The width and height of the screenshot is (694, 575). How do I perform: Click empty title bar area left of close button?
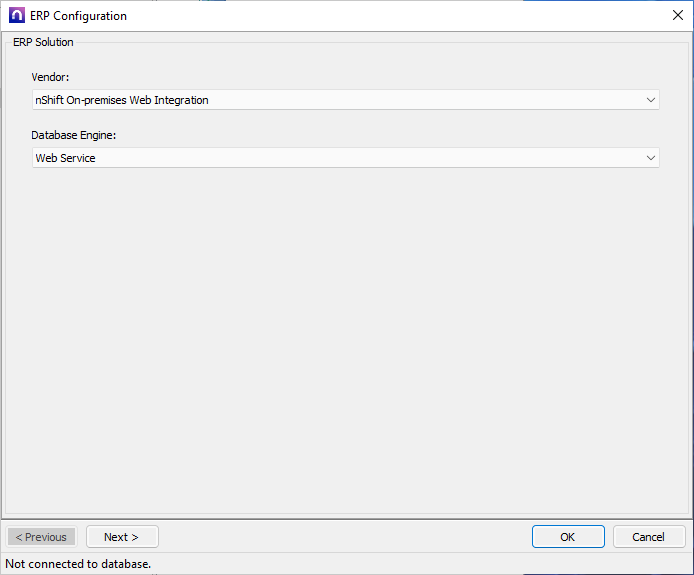pos(400,16)
